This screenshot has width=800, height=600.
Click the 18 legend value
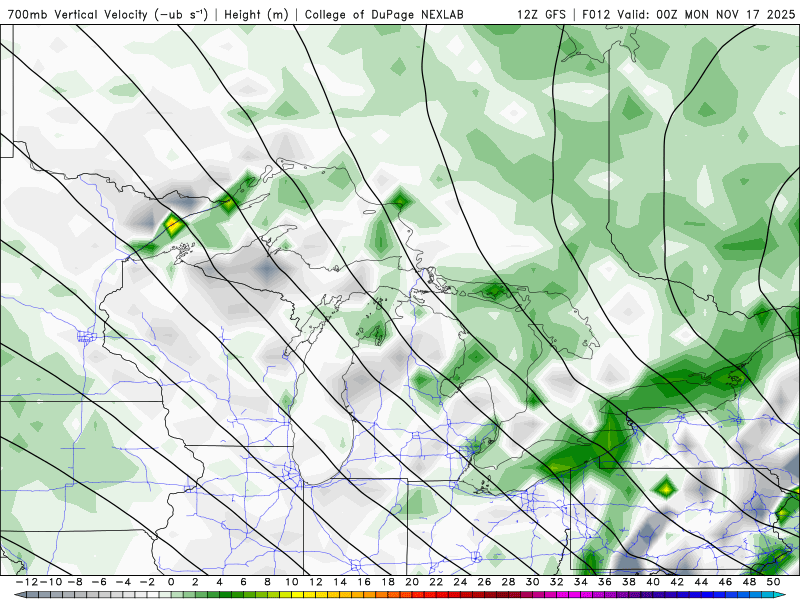[x=388, y=582]
